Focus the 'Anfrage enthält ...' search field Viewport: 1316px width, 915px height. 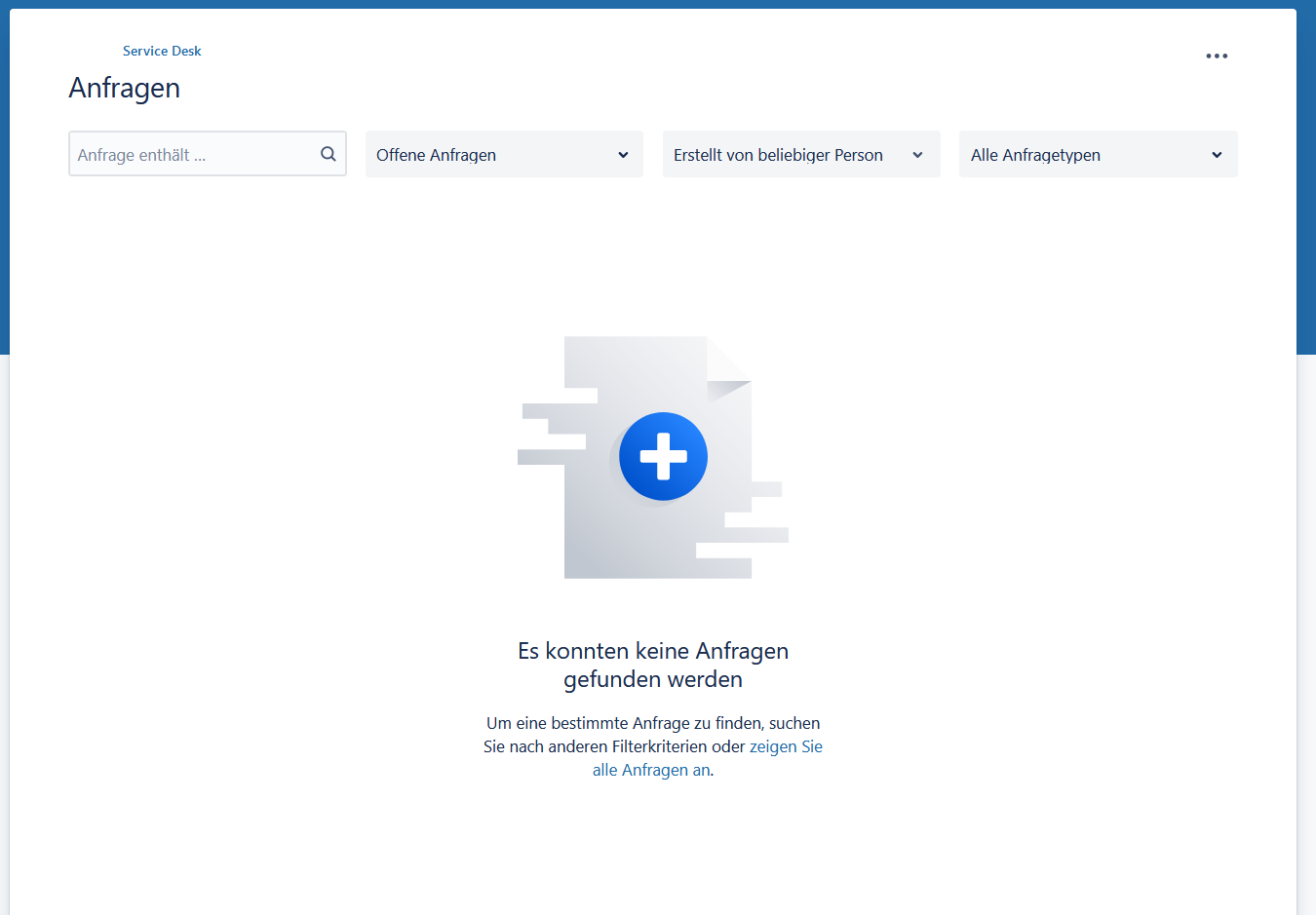point(208,154)
